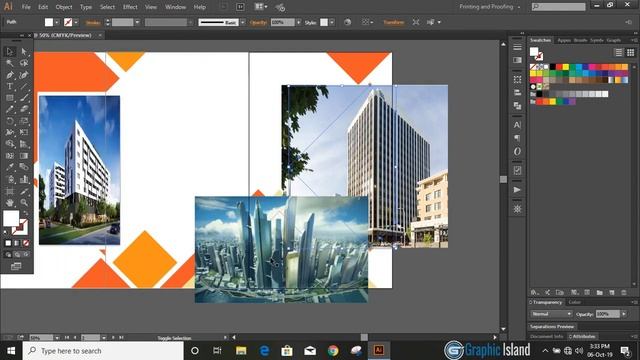Screen dimensions: 640x360
Task: Set paint mode to None
Action: pos(26,243)
